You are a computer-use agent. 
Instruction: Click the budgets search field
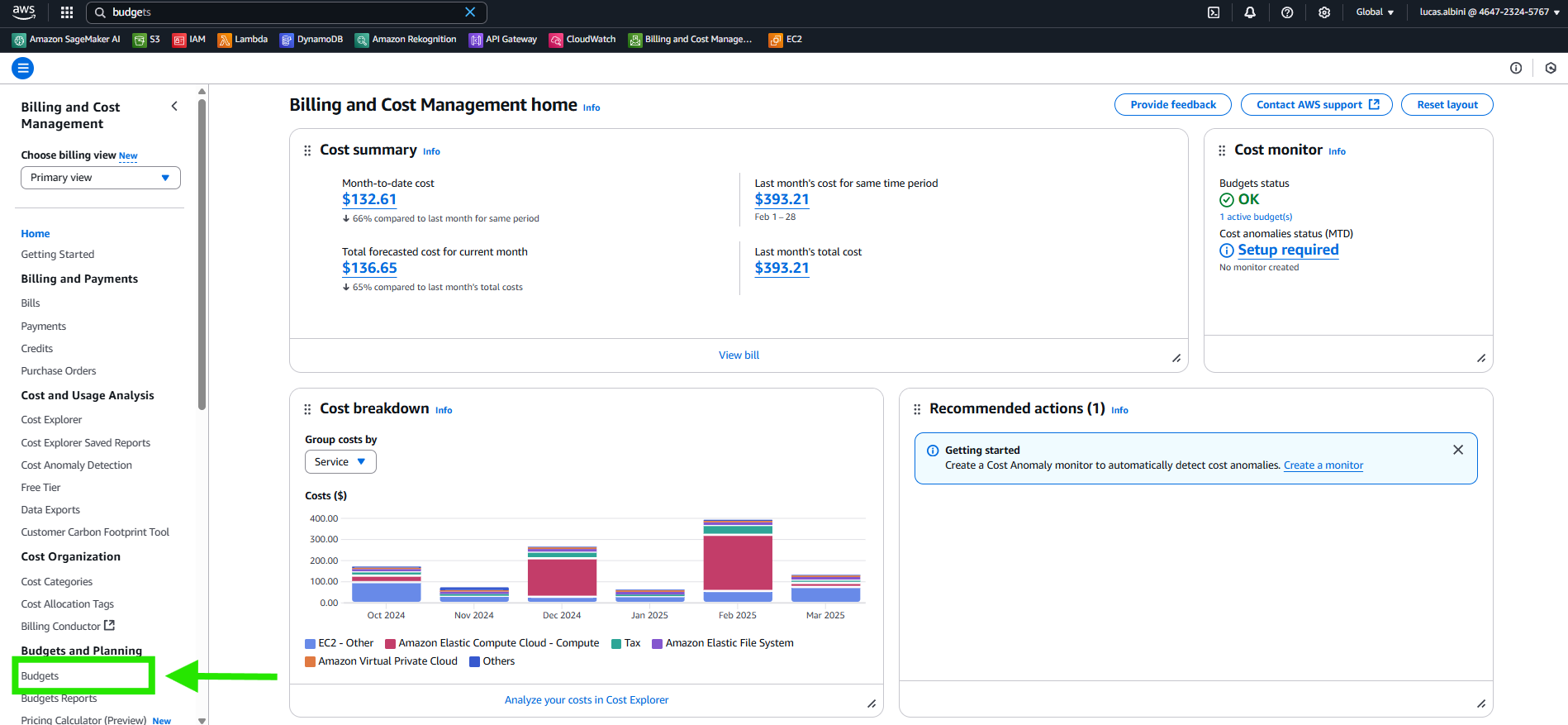(x=285, y=12)
